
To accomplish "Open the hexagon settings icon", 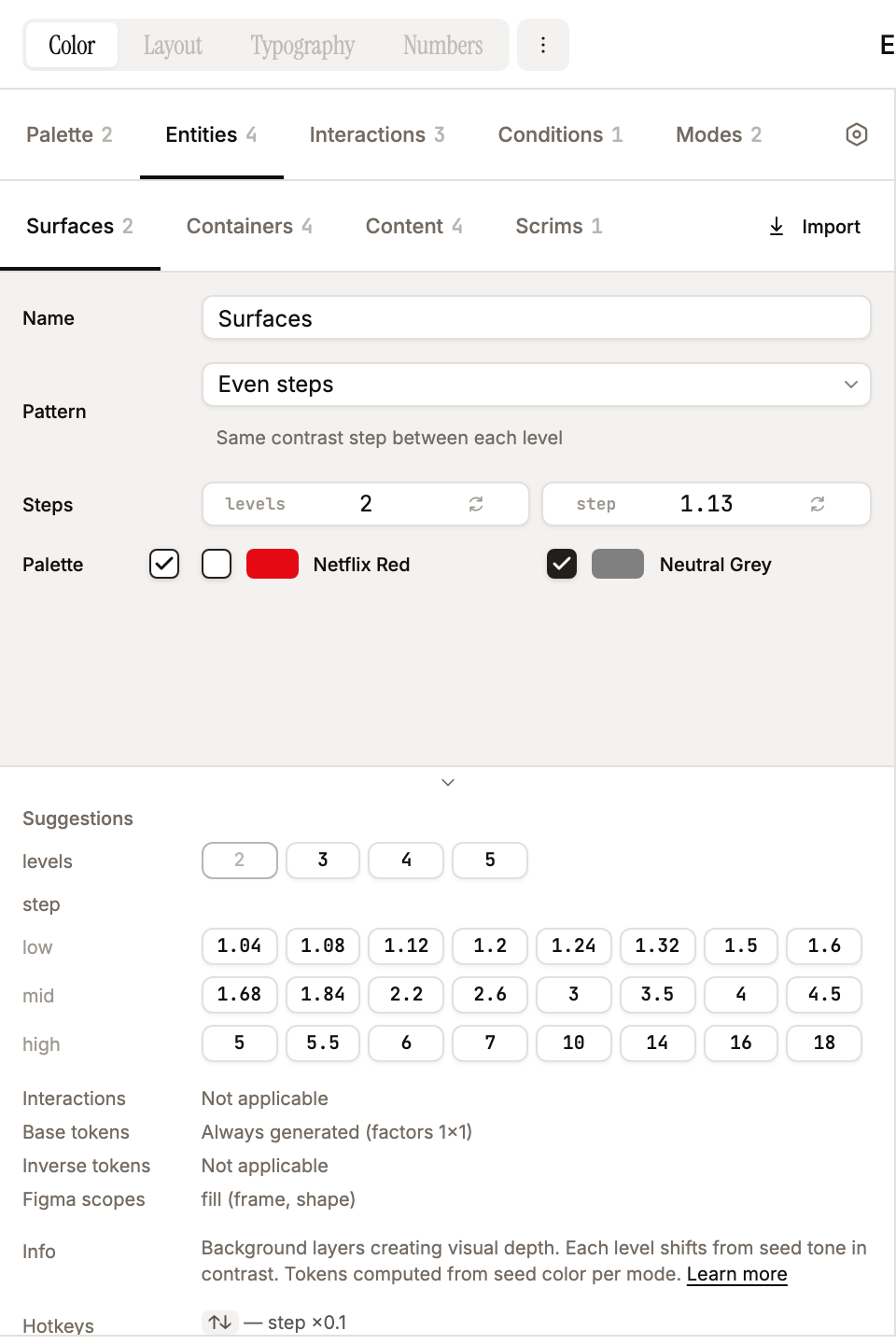I will point(857,134).
